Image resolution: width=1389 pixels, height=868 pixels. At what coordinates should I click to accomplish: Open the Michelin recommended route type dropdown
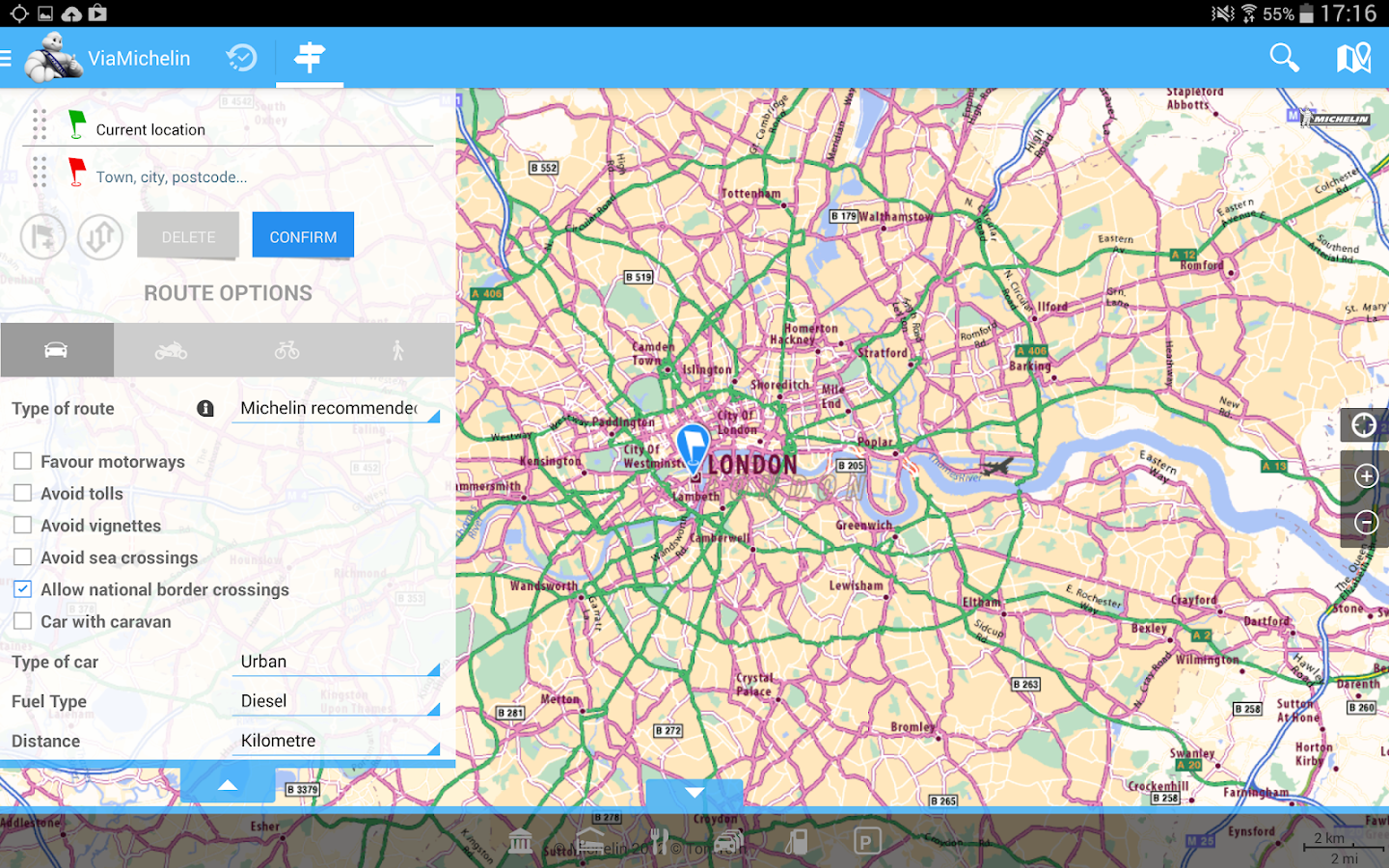336,409
